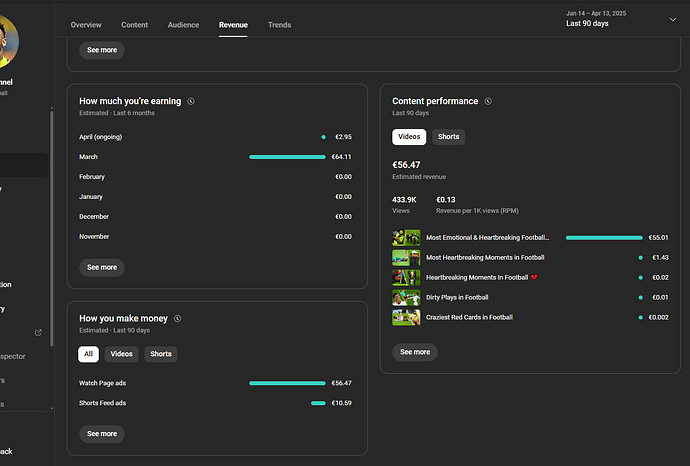Click the January earnings row label

(91, 197)
